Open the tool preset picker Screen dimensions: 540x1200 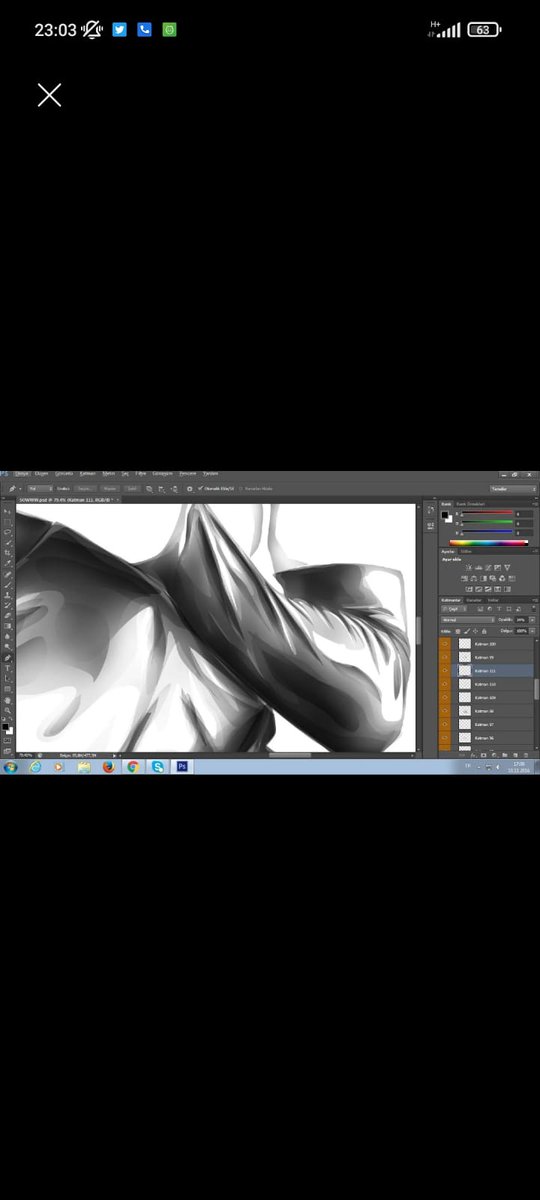point(15,489)
